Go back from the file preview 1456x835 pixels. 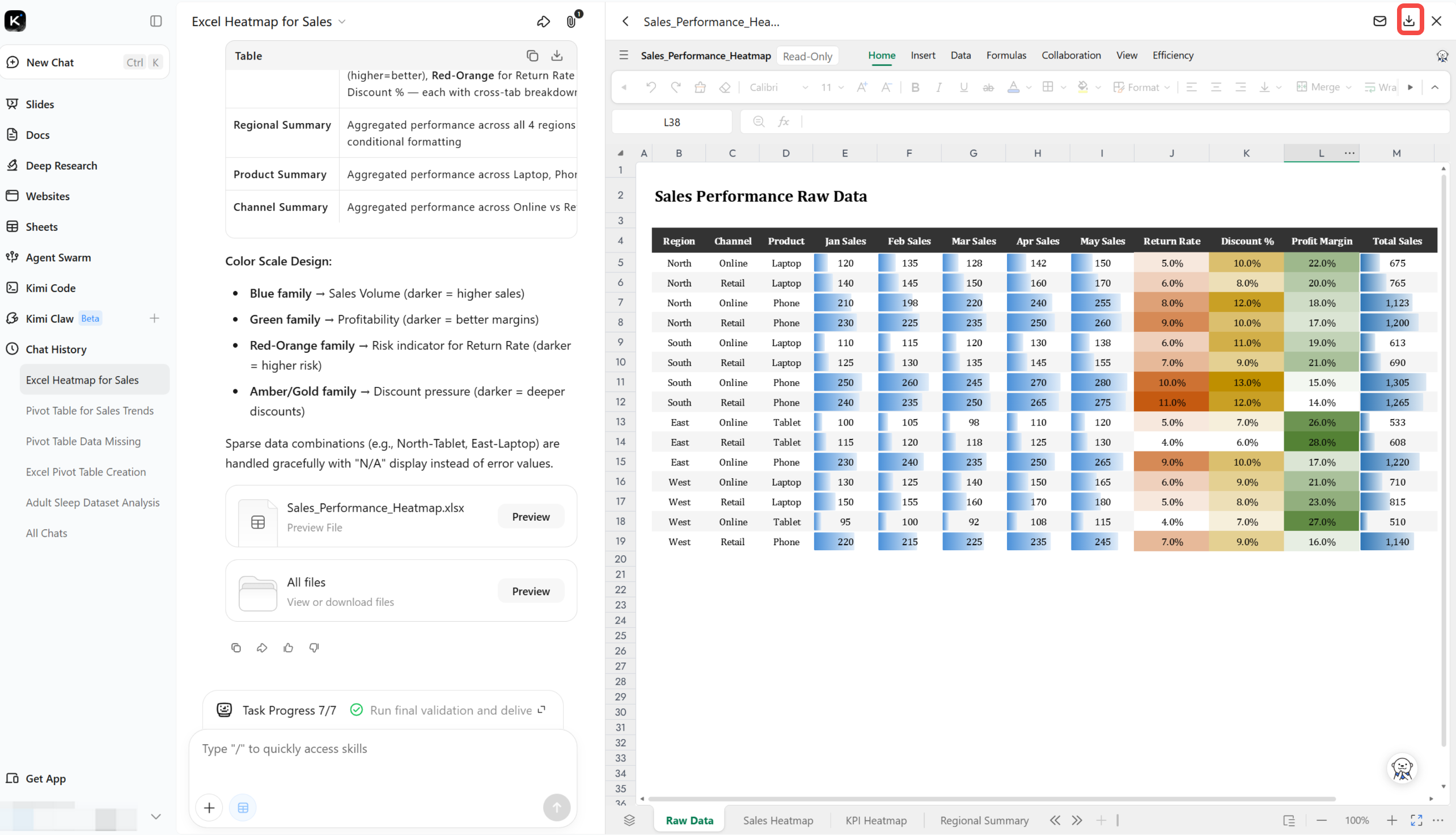(x=625, y=22)
